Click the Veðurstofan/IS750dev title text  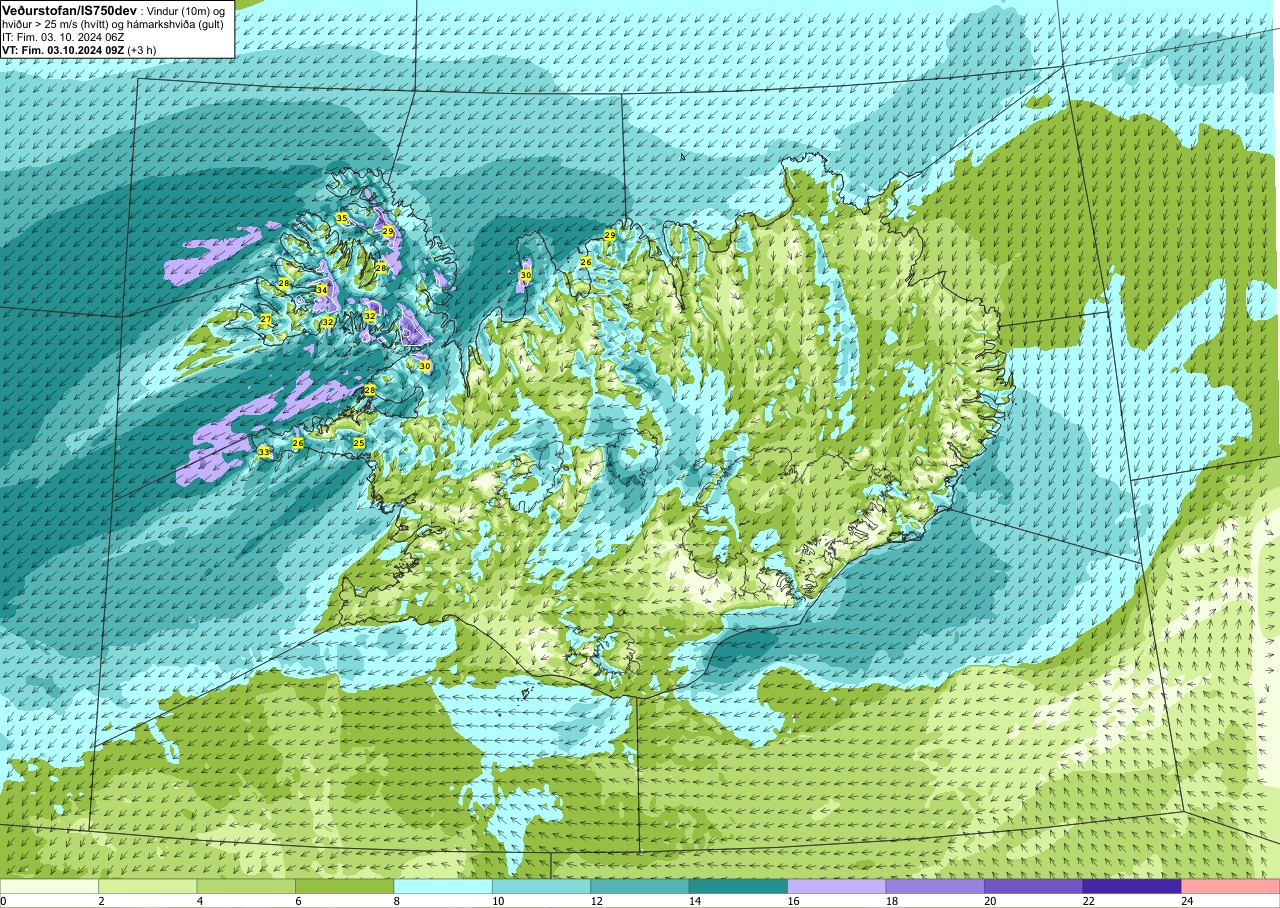coord(69,9)
